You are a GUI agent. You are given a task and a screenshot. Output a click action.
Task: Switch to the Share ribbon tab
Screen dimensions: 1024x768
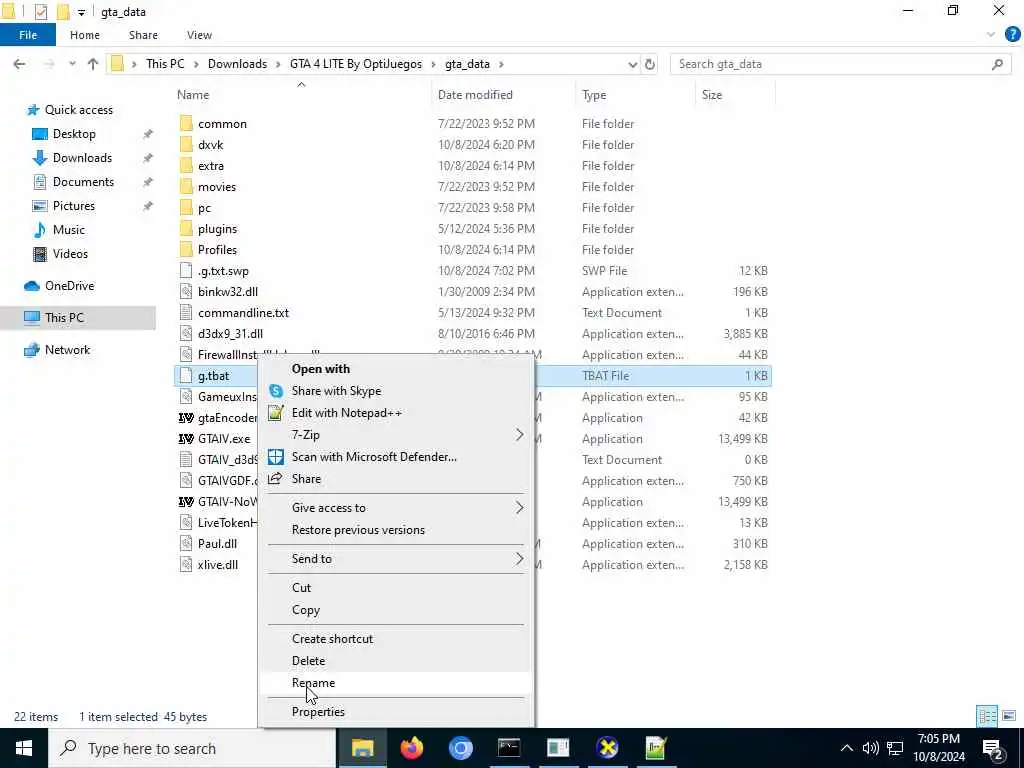(x=143, y=35)
